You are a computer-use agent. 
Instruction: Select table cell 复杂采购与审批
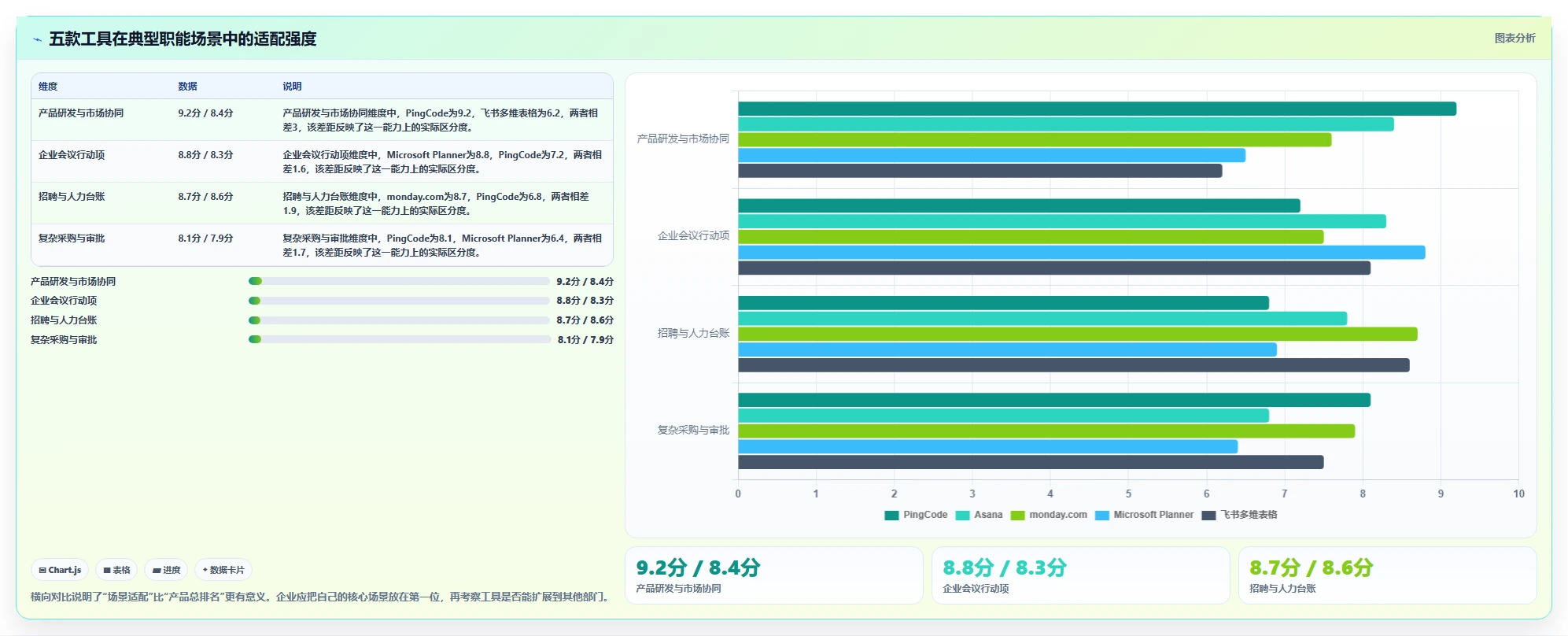[72, 238]
